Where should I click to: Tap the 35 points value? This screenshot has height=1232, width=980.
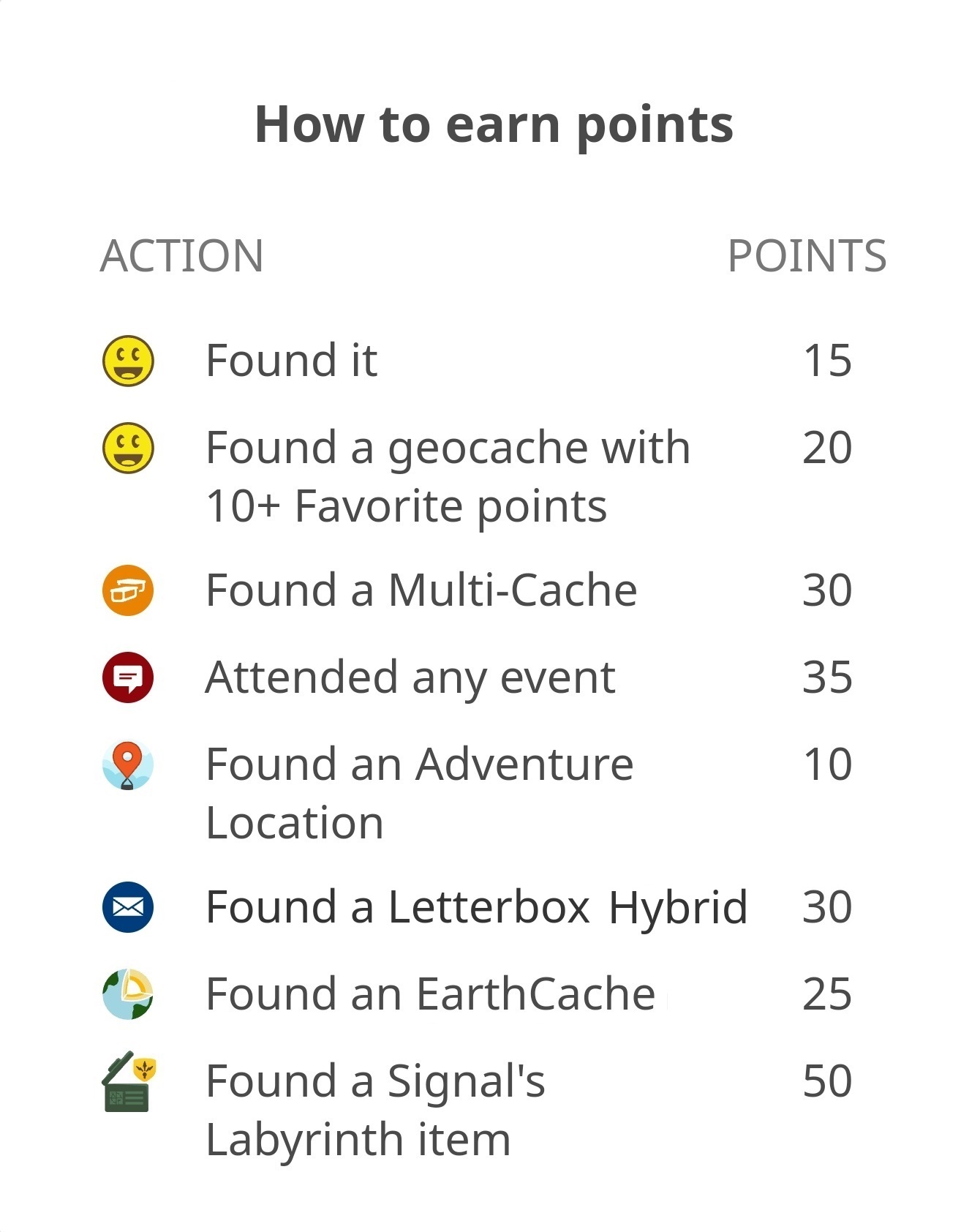[827, 677]
